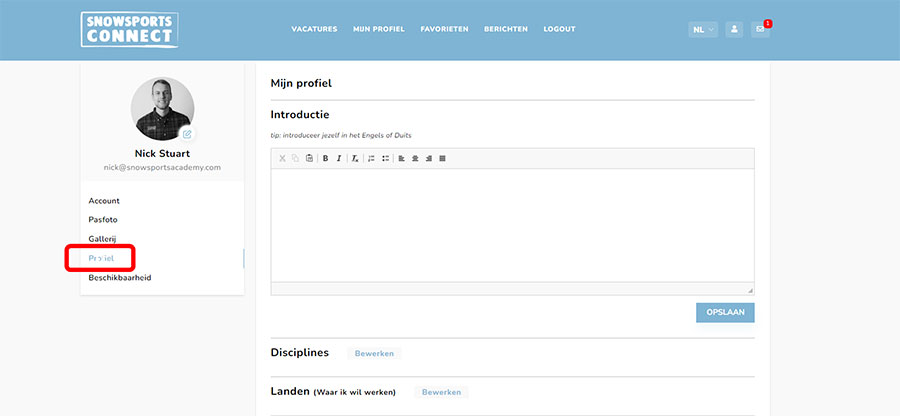The image size is (900, 416).
Task: Open the NL language dropdown
Action: (704, 29)
